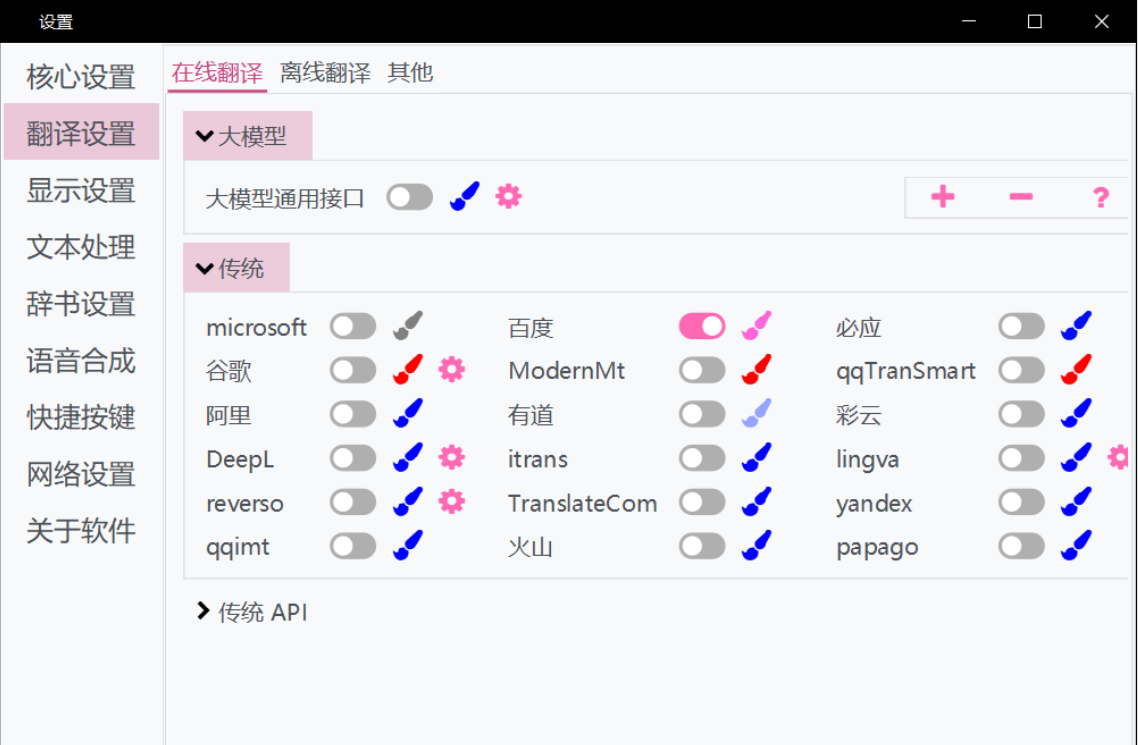The width and height of the screenshot is (1138, 745).
Task: Open the gear settings for 大模型通用接口
Action: pos(508,197)
